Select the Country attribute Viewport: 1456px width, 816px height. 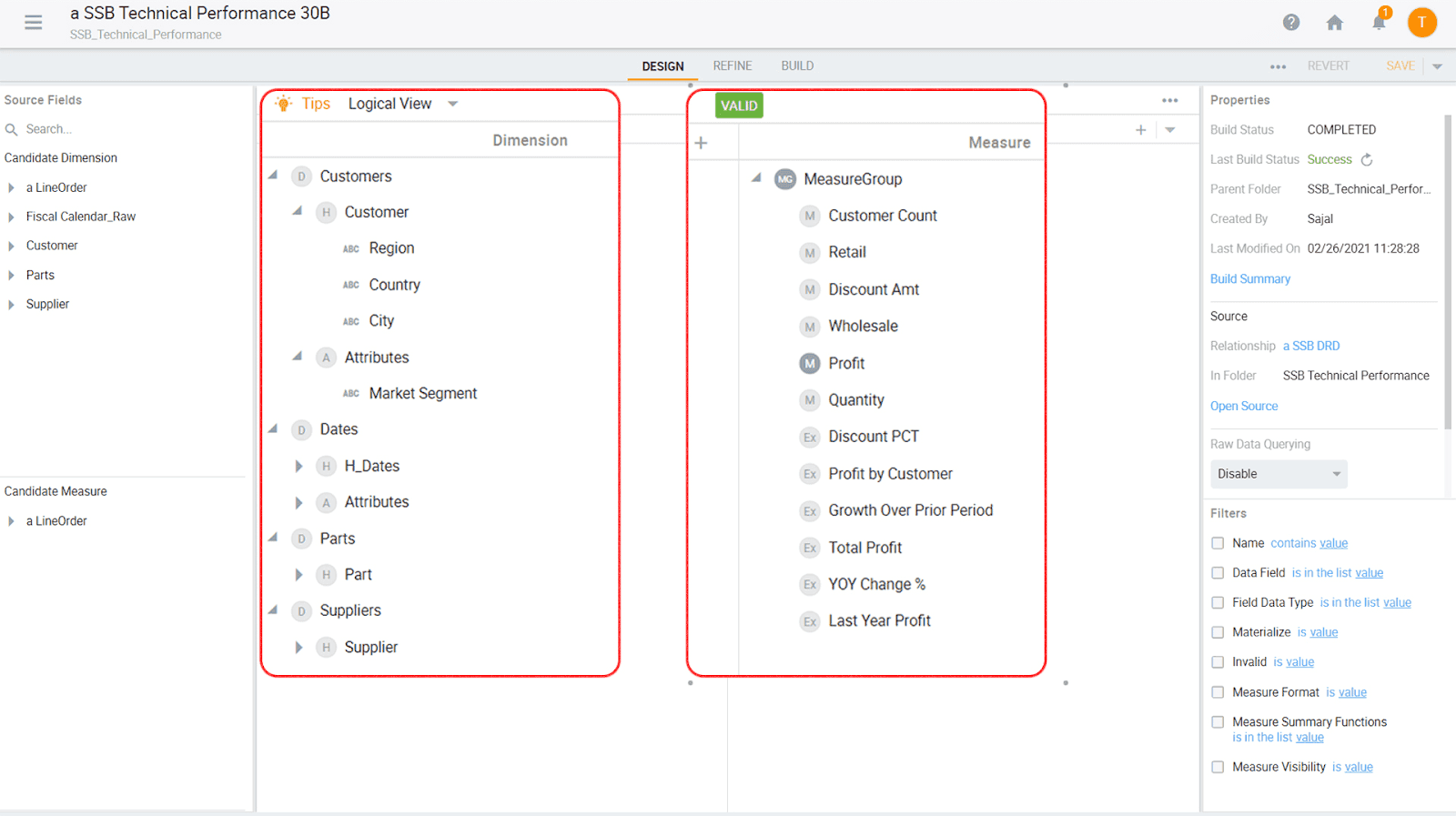click(394, 285)
